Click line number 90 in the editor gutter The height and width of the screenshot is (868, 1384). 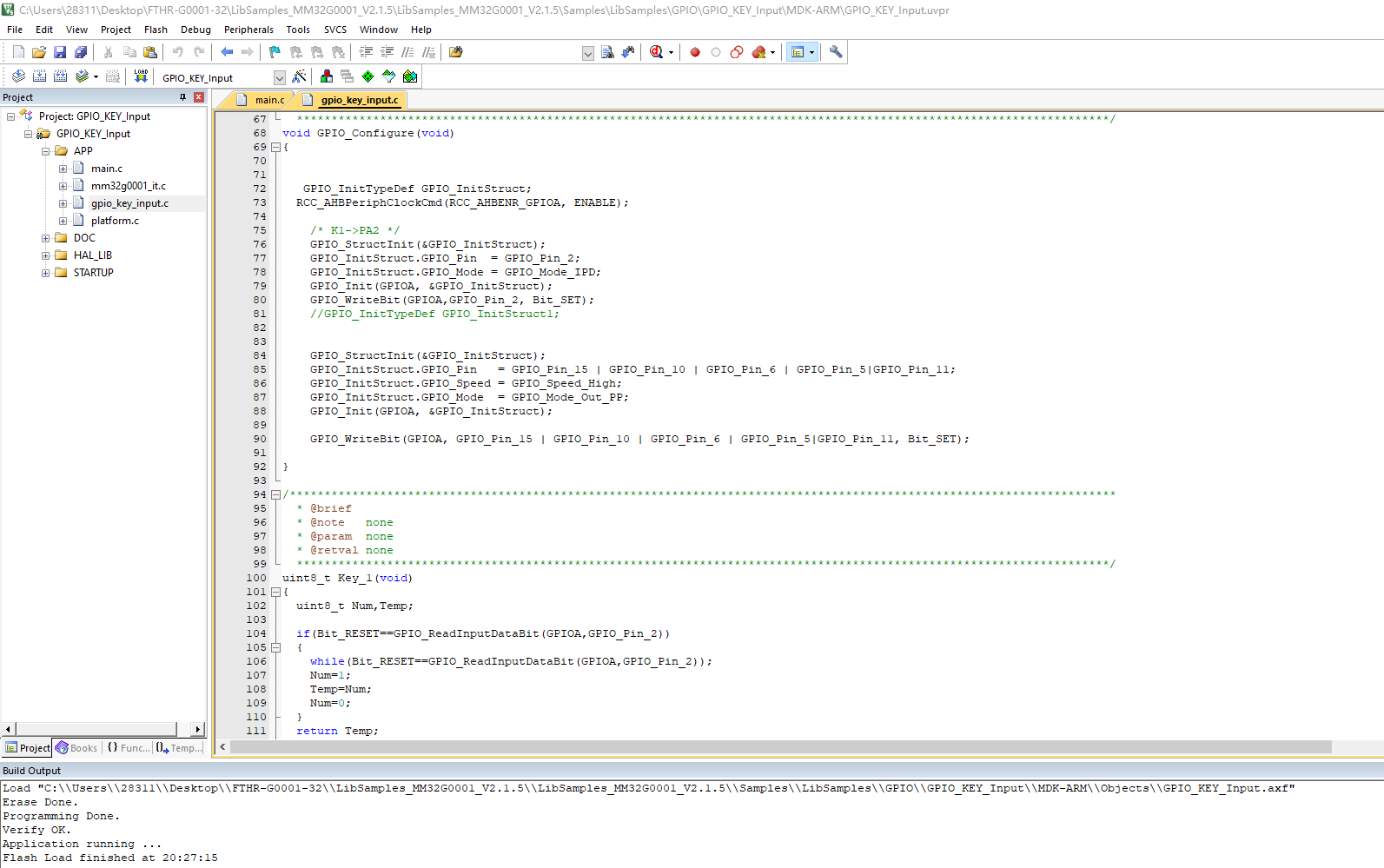click(x=260, y=439)
